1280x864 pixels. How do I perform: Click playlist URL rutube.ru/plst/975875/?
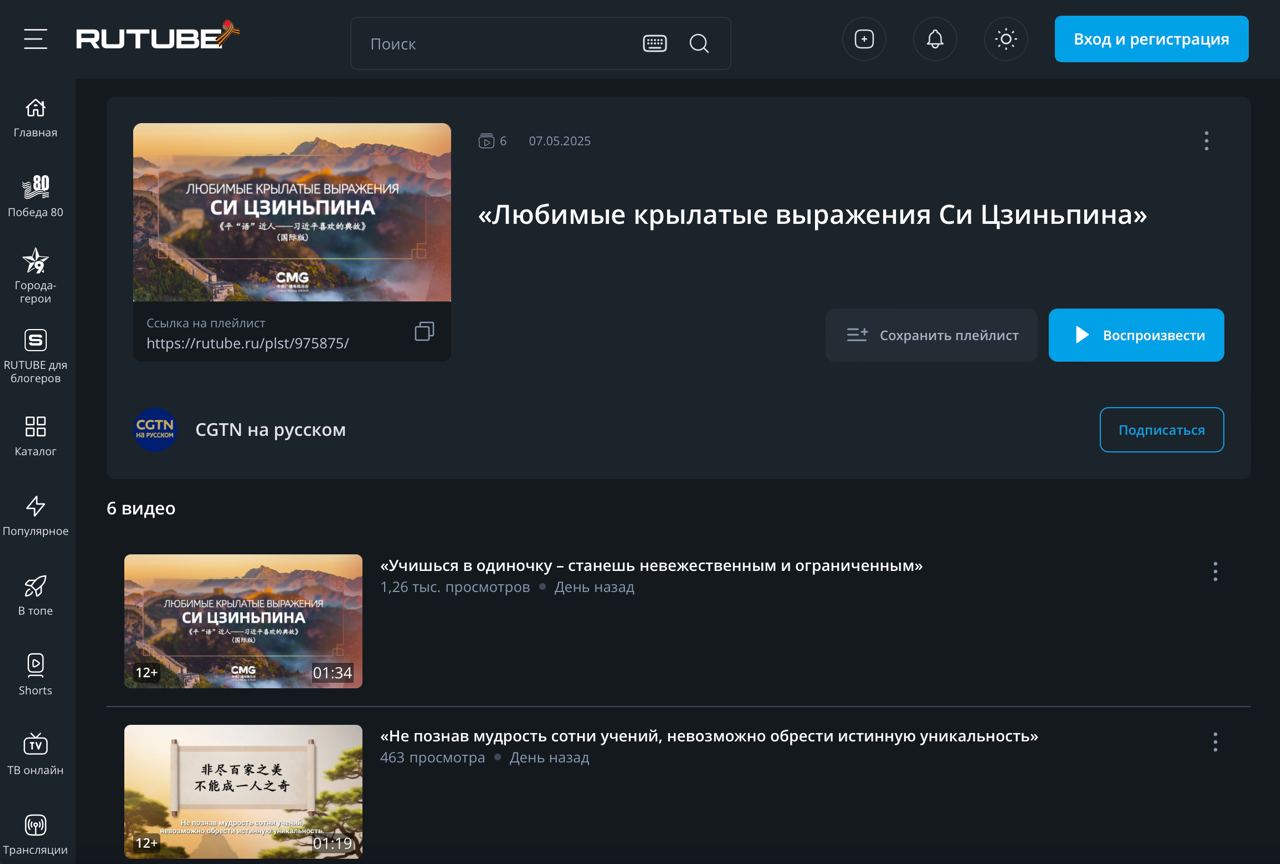point(248,343)
